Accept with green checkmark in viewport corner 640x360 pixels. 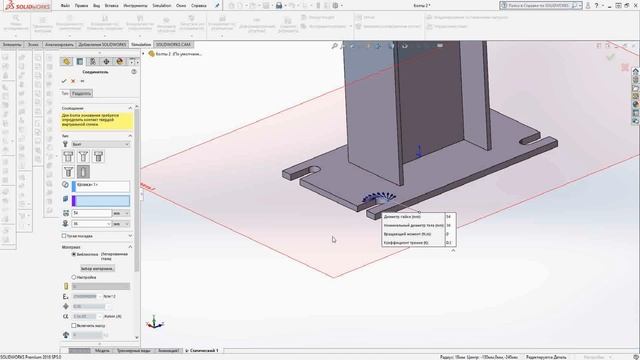[x=611, y=57]
